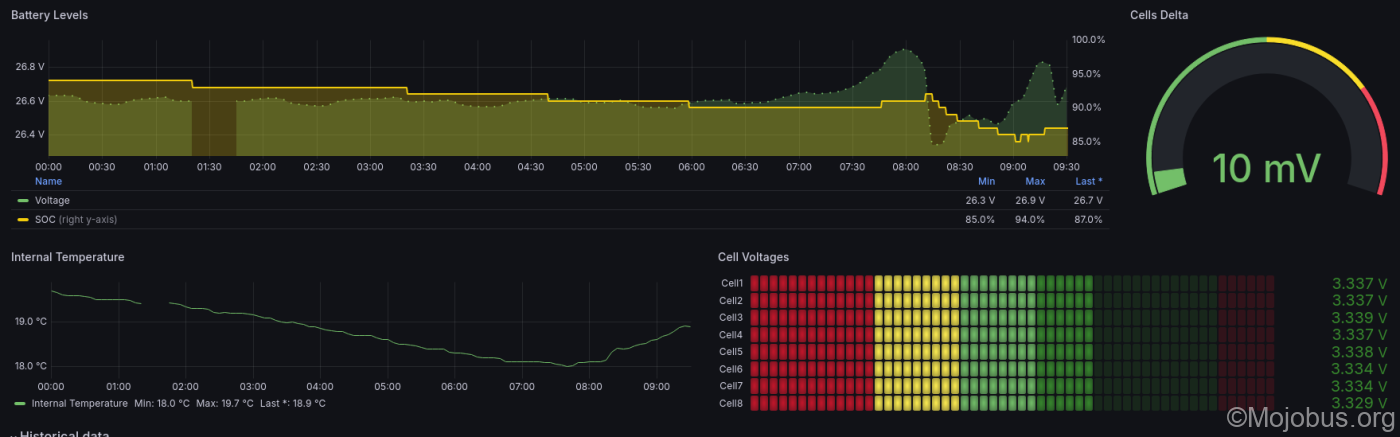Sort legend by the Last * column
Viewport: 1400px width, 437px height.
coord(1088,181)
